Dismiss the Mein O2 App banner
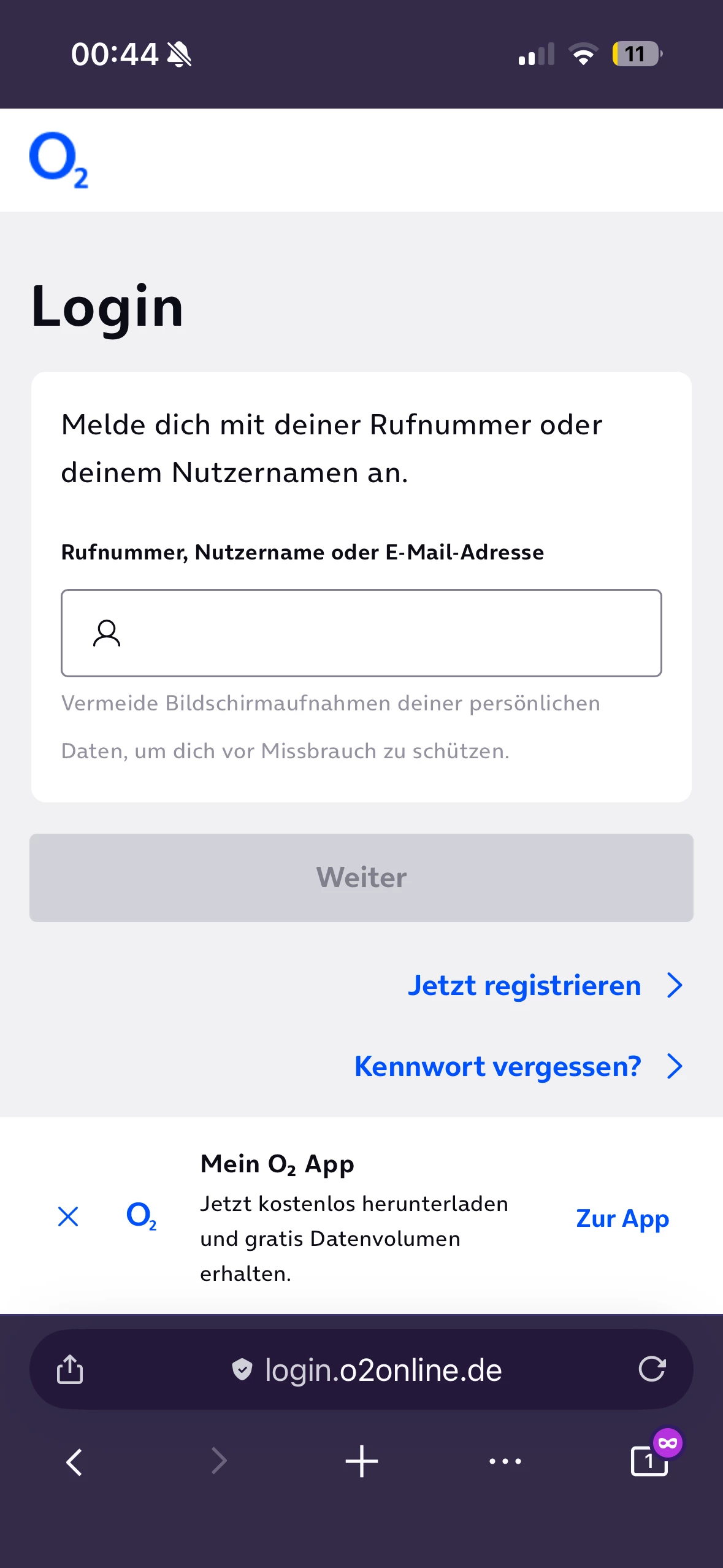723x1568 pixels. click(x=68, y=1216)
